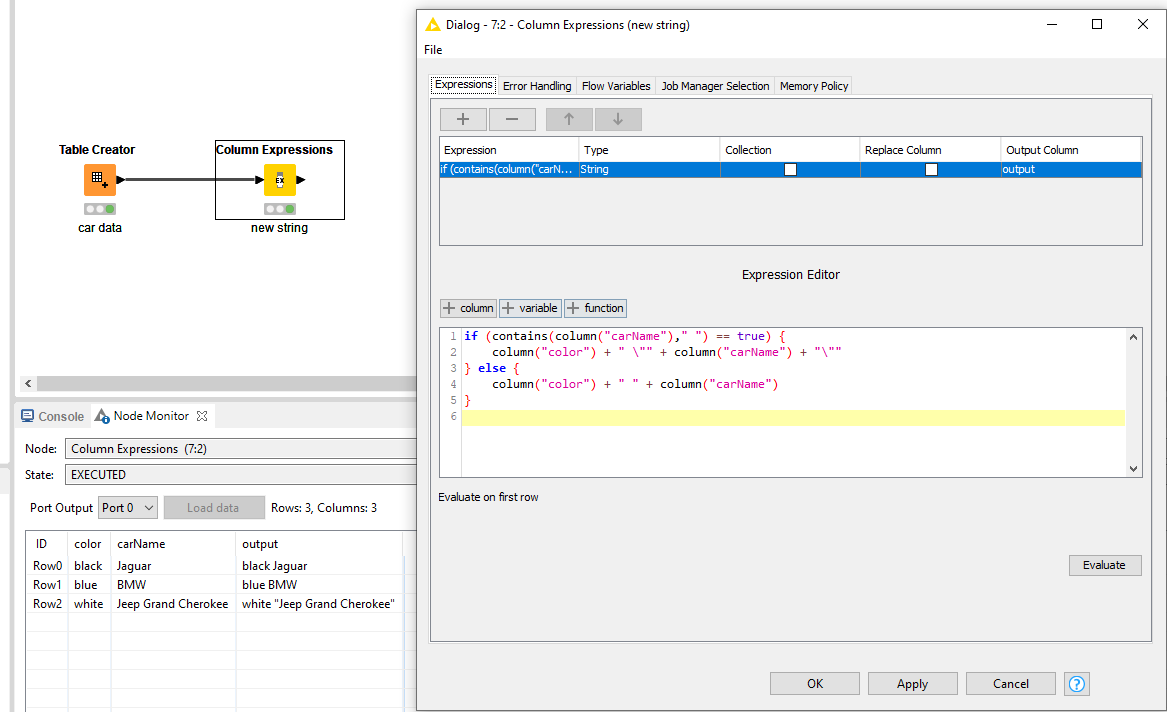This screenshot has height=712, width=1167.
Task: Click the add column button
Action: point(468,308)
